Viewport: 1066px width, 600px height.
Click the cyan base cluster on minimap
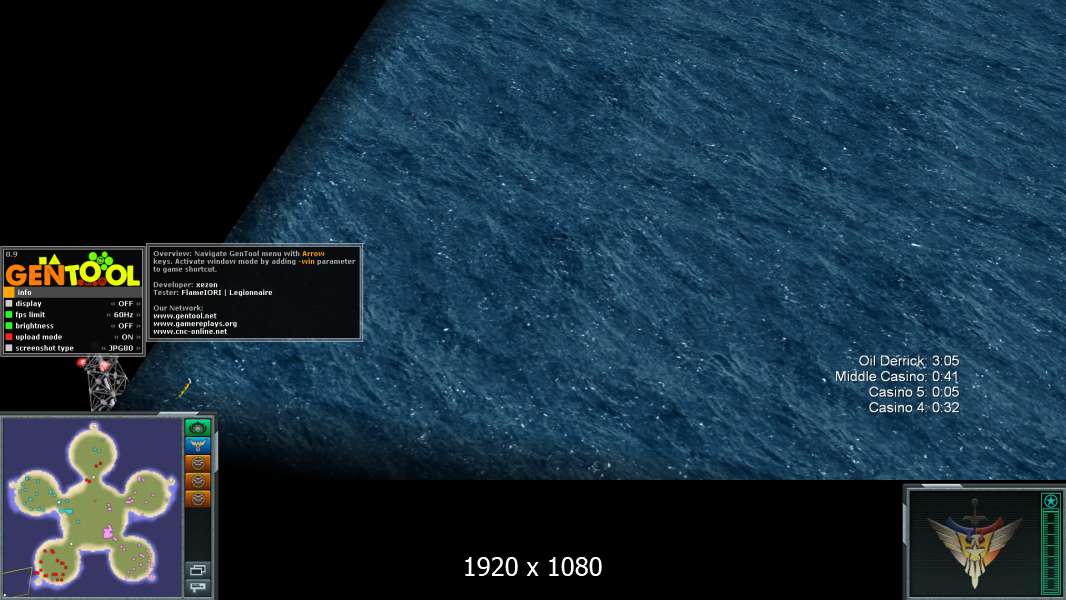[39, 493]
